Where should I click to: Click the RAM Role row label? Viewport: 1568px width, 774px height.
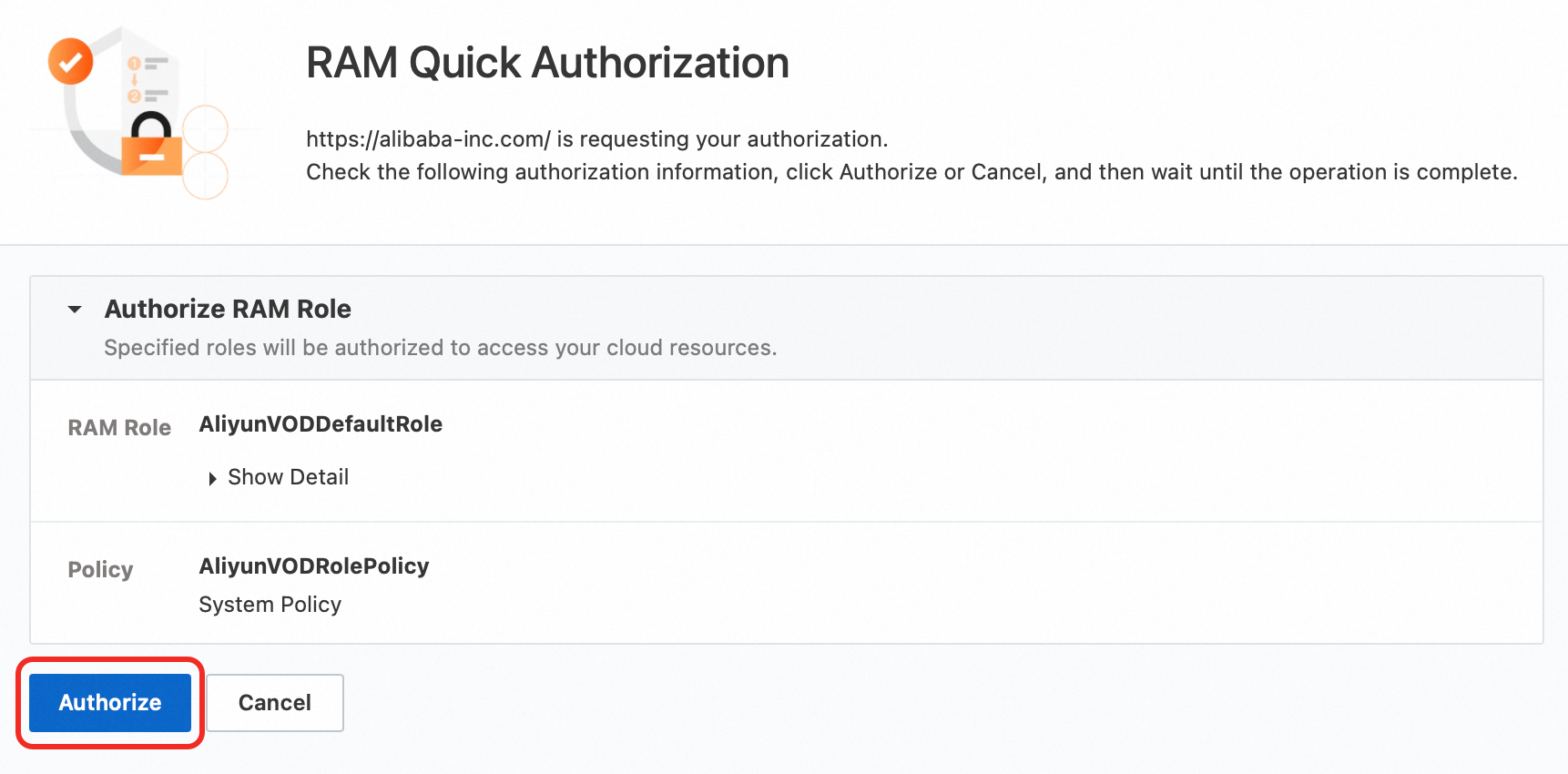click(119, 428)
